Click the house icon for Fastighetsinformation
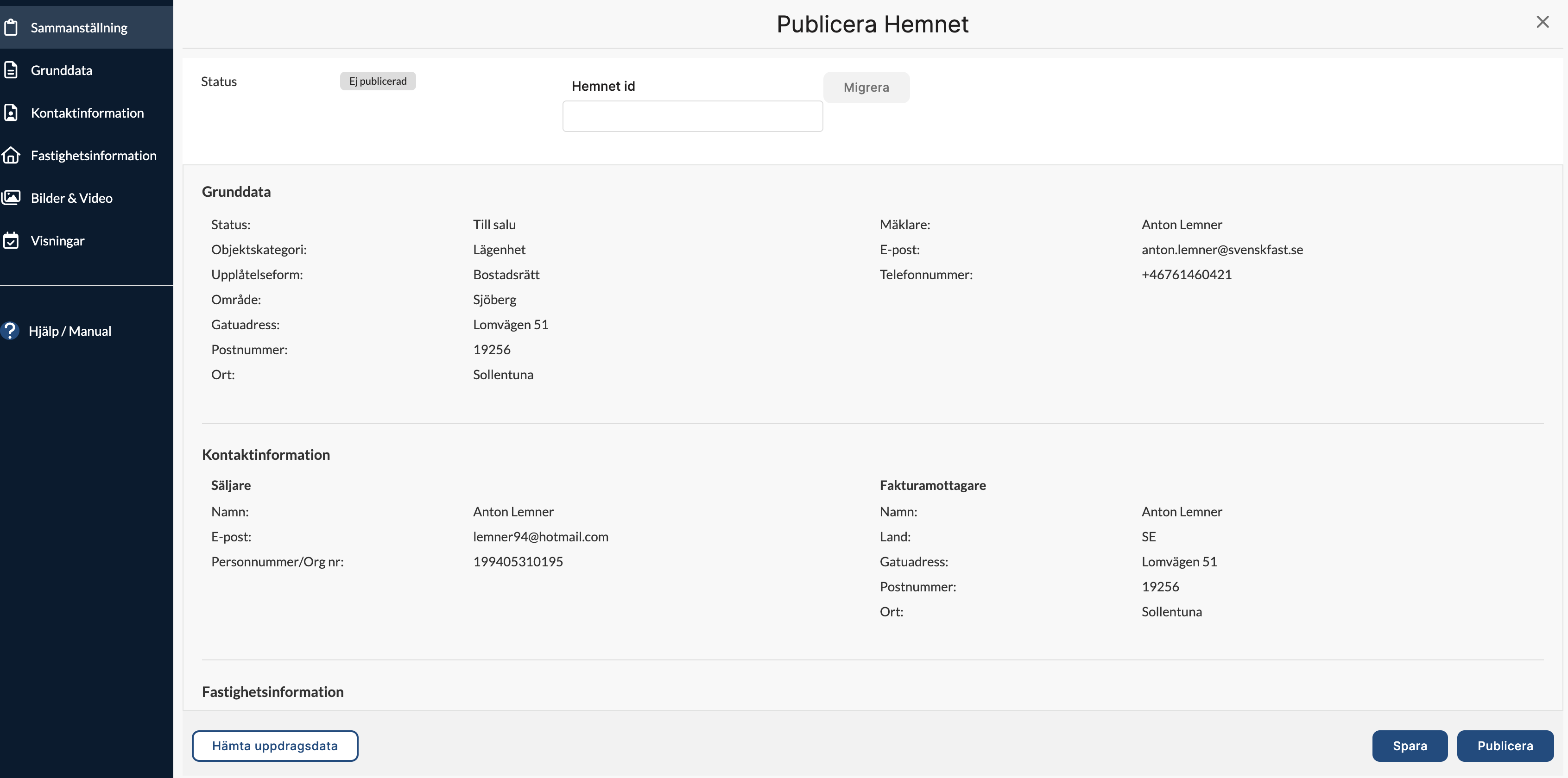This screenshot has width=1568, height=778. click(11, 155)
